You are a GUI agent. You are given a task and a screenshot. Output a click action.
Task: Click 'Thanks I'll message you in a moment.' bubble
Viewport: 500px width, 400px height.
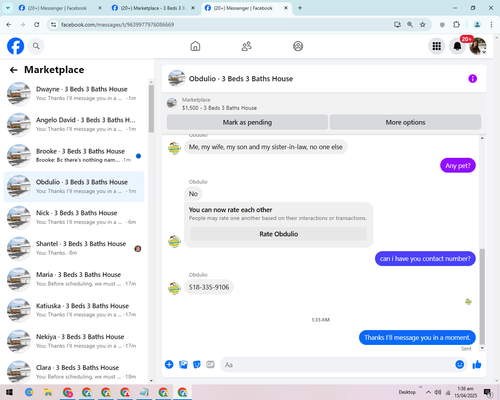tap(417, 338)
